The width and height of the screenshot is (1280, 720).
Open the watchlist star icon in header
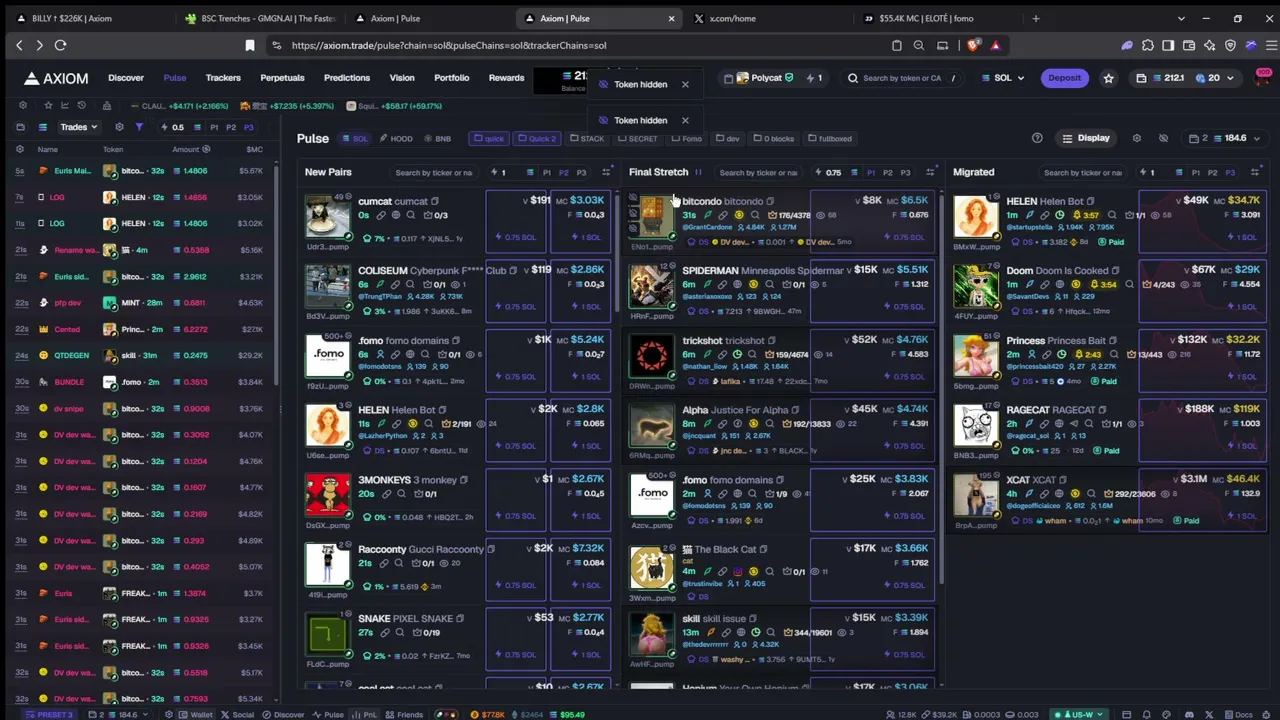pyautogui.click(x=1108, y=78)
